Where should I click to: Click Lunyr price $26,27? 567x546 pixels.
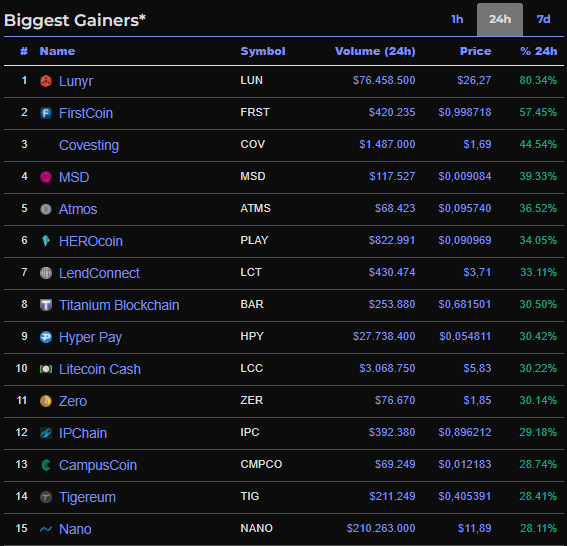point(474,80)
